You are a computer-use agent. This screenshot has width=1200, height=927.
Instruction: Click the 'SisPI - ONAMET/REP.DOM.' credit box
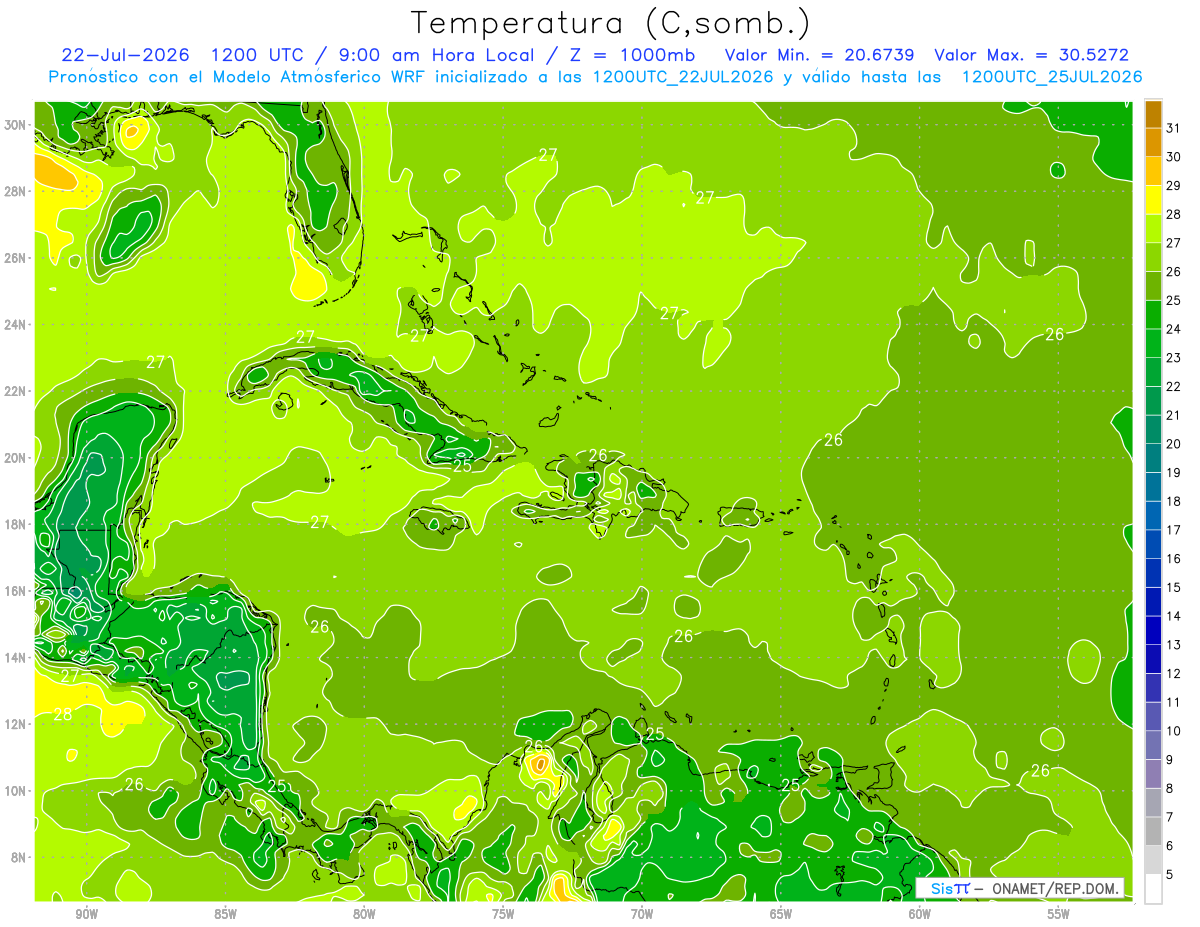coord(1020,889)
